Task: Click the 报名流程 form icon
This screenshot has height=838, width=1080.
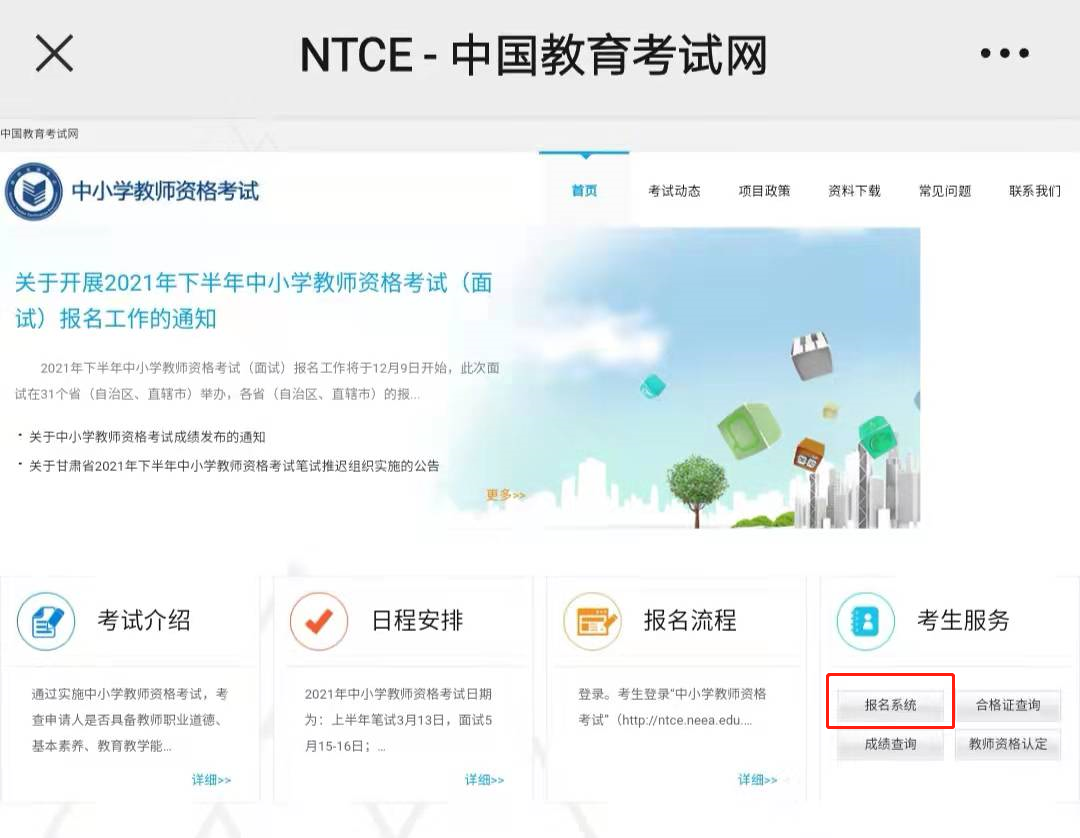Action: click(594, 621)
